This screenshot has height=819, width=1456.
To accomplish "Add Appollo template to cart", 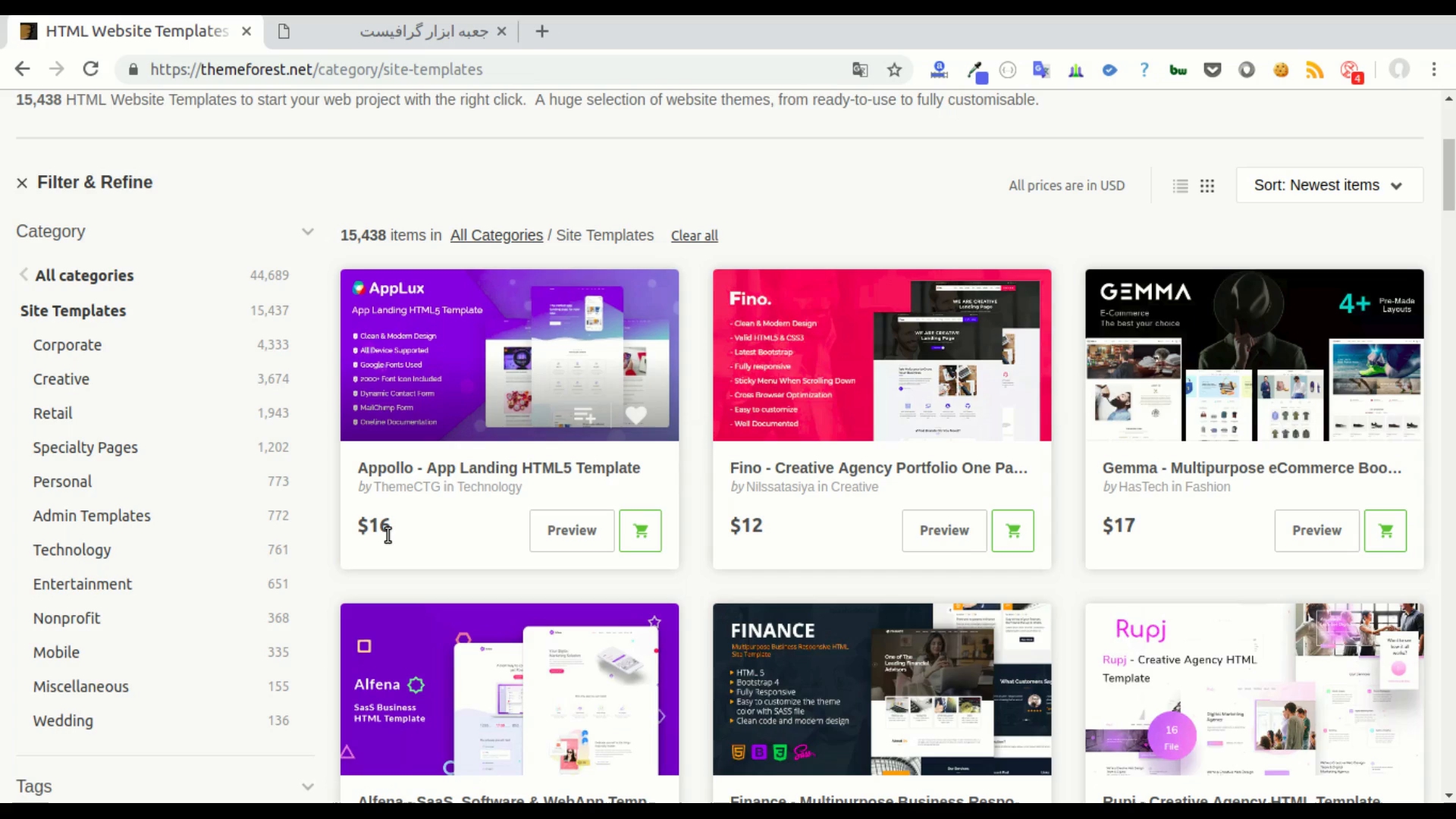I will click(640, 531).
